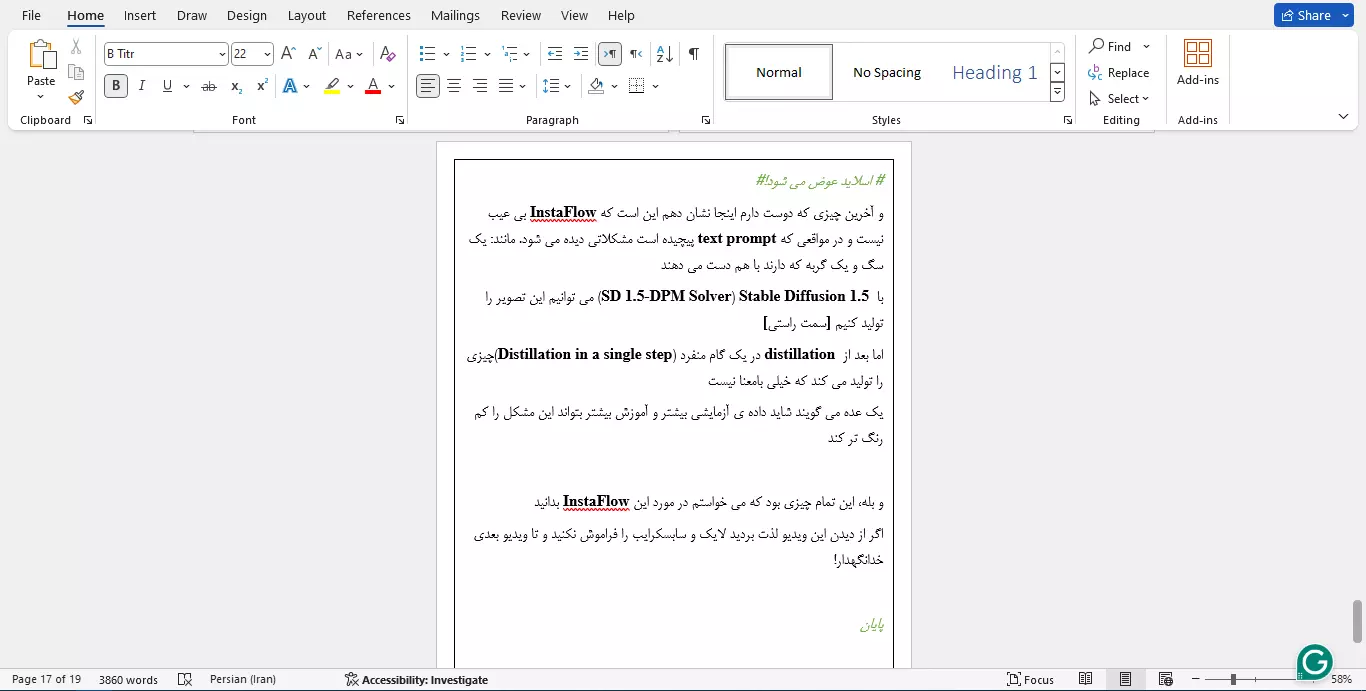The image size is (1366, 691).
Task: Insert a bulleted list
Action: 427,54
